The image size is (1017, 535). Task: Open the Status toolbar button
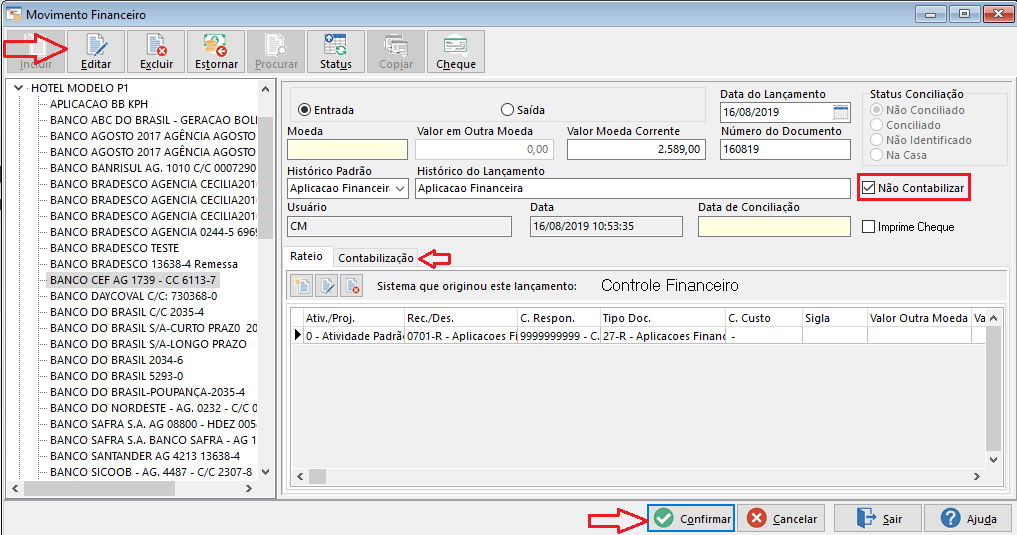point(335,51)
